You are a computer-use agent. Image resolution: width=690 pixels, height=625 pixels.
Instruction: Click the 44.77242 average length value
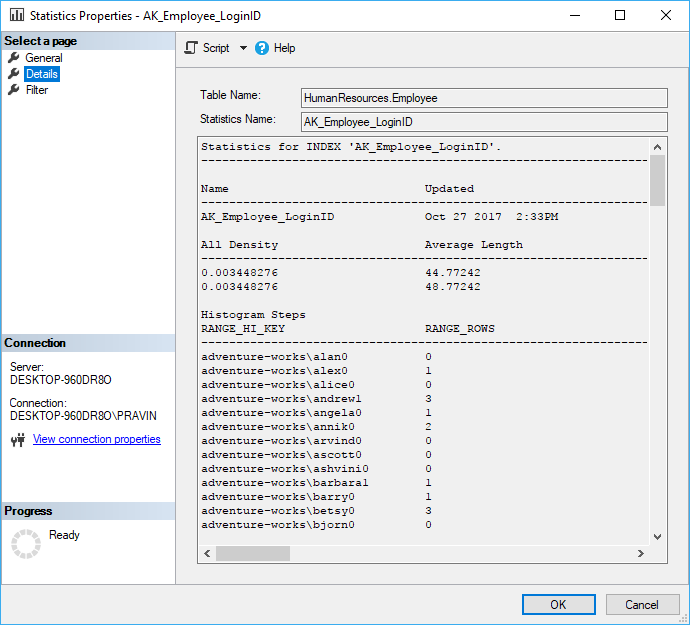point(453,273)
